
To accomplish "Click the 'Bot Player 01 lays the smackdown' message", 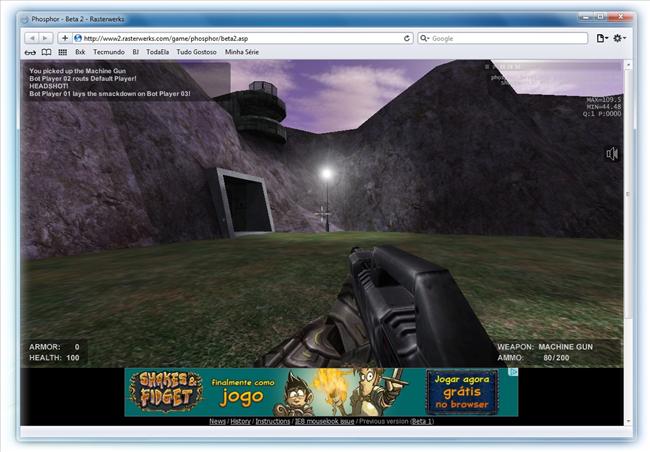I will point(110,94).
